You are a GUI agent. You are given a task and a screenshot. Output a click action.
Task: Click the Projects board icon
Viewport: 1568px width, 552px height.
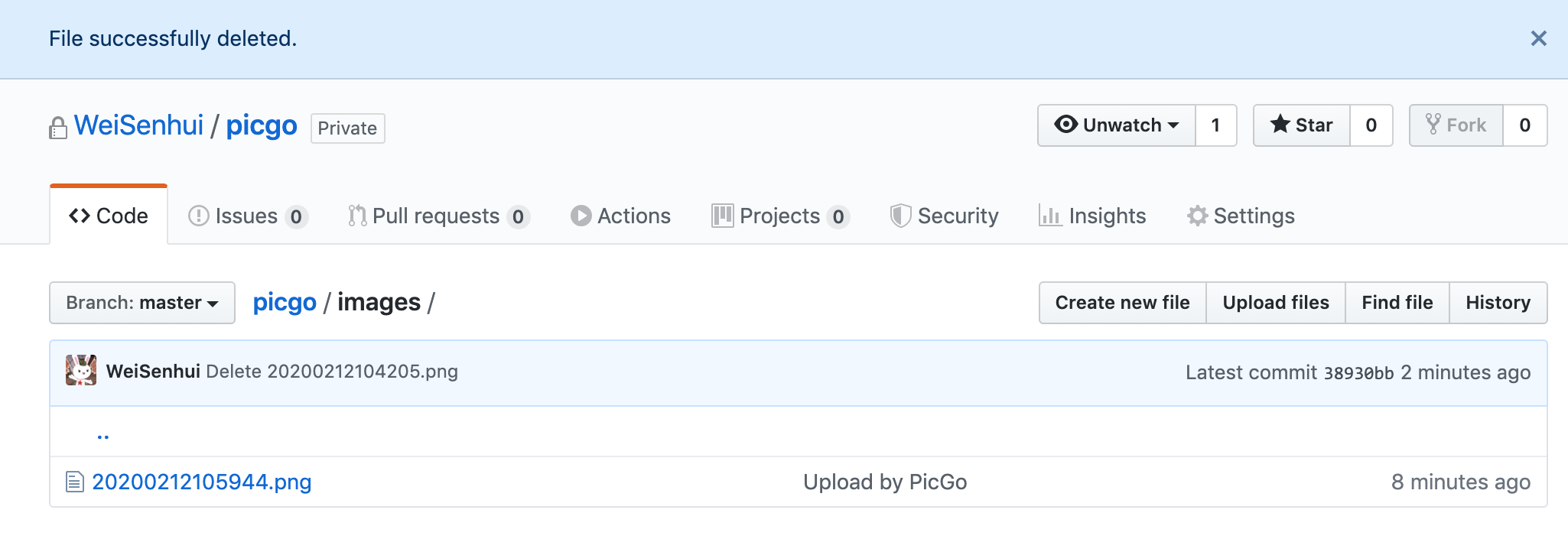click(x=722, y=216)
